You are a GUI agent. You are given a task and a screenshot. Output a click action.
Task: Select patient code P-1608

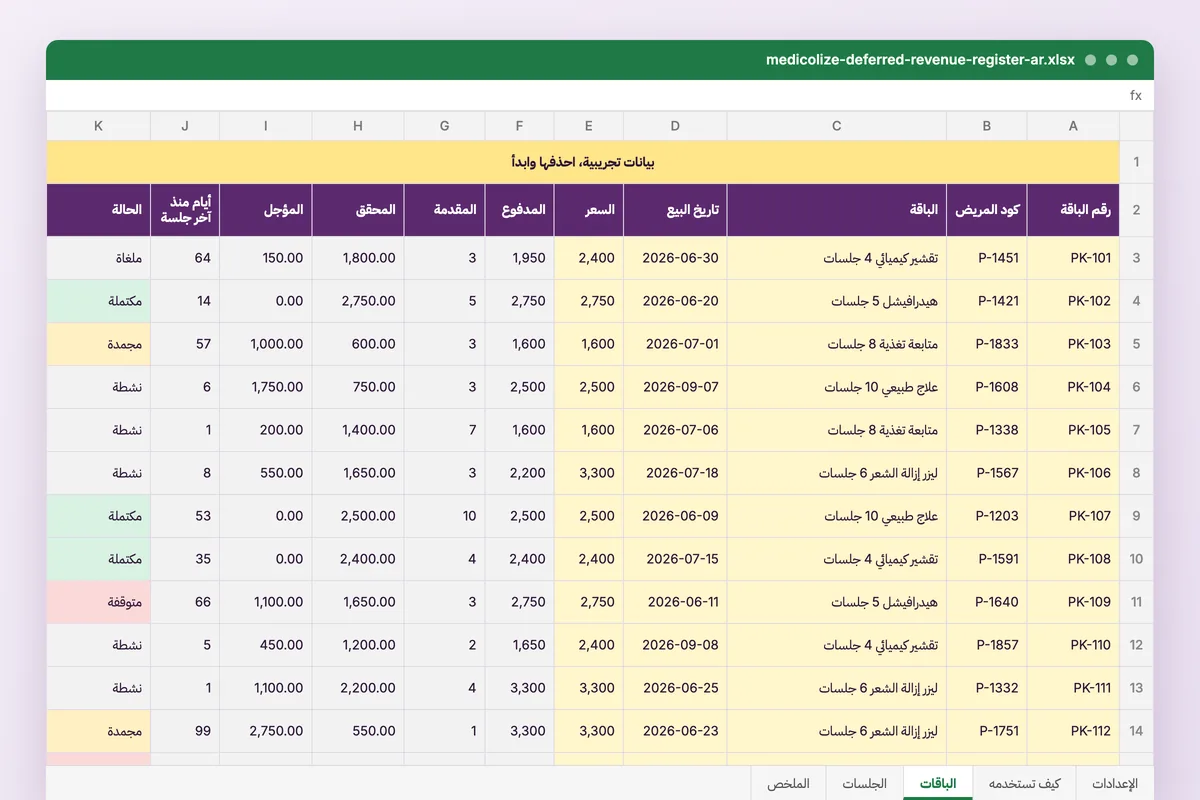987,387
